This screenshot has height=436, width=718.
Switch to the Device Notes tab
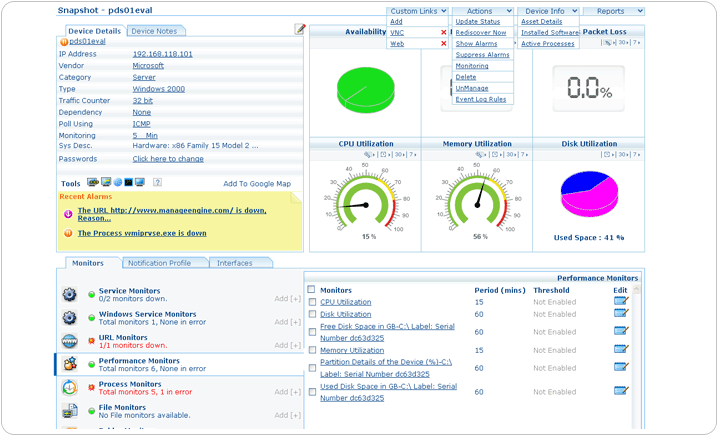[154, 31]
